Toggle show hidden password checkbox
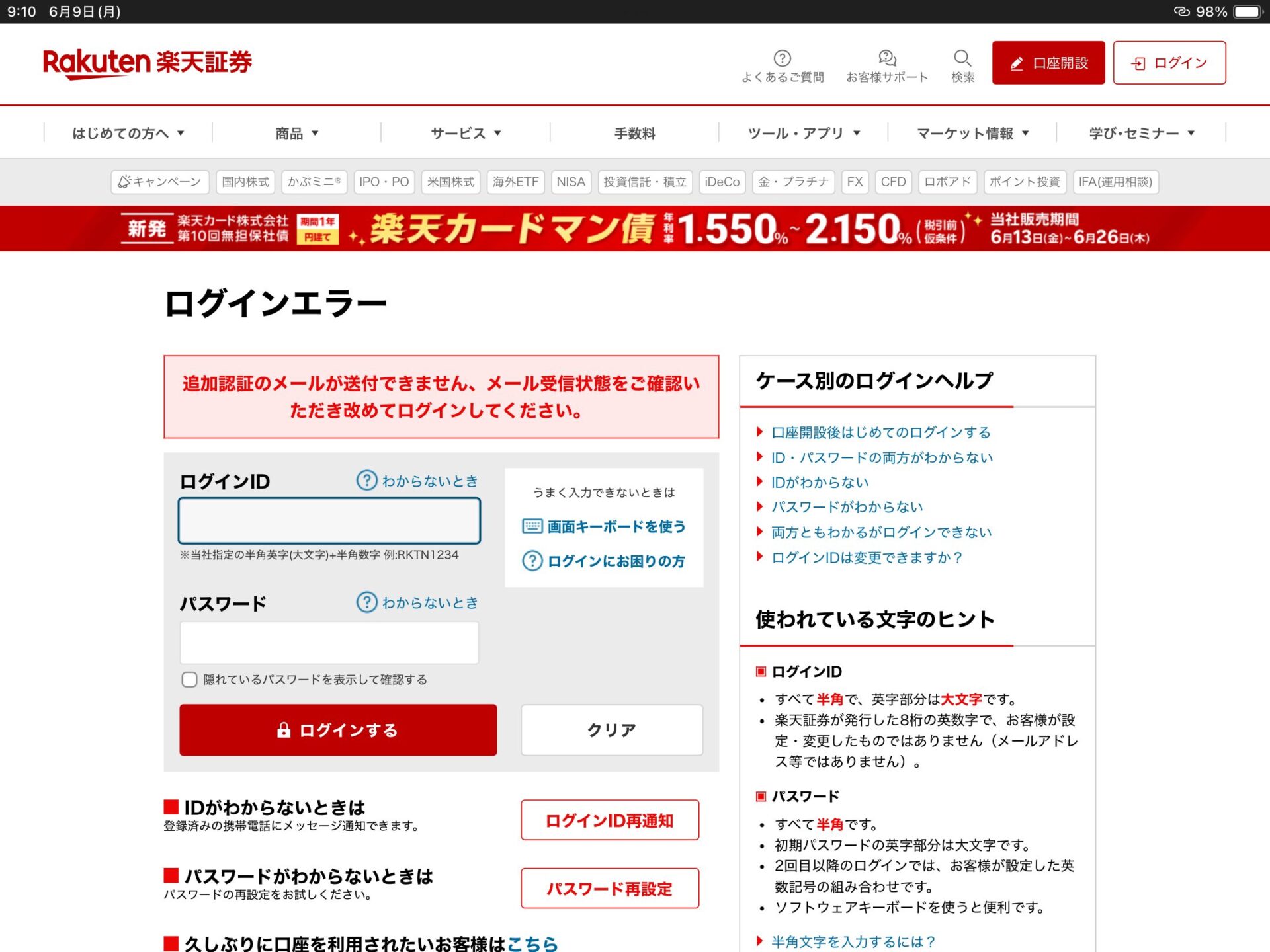1270x952 pixels. pos(189,680)
